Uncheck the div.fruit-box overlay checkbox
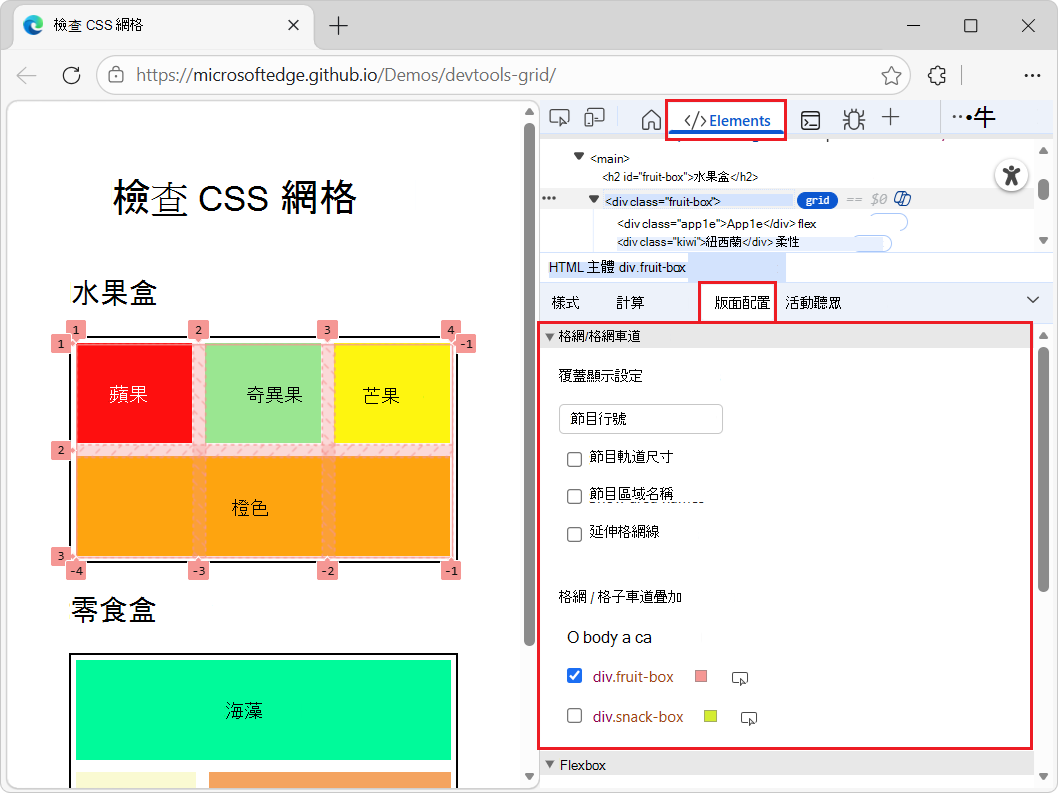The width and height of the screenshot is (1058, 793). (574, 676)
